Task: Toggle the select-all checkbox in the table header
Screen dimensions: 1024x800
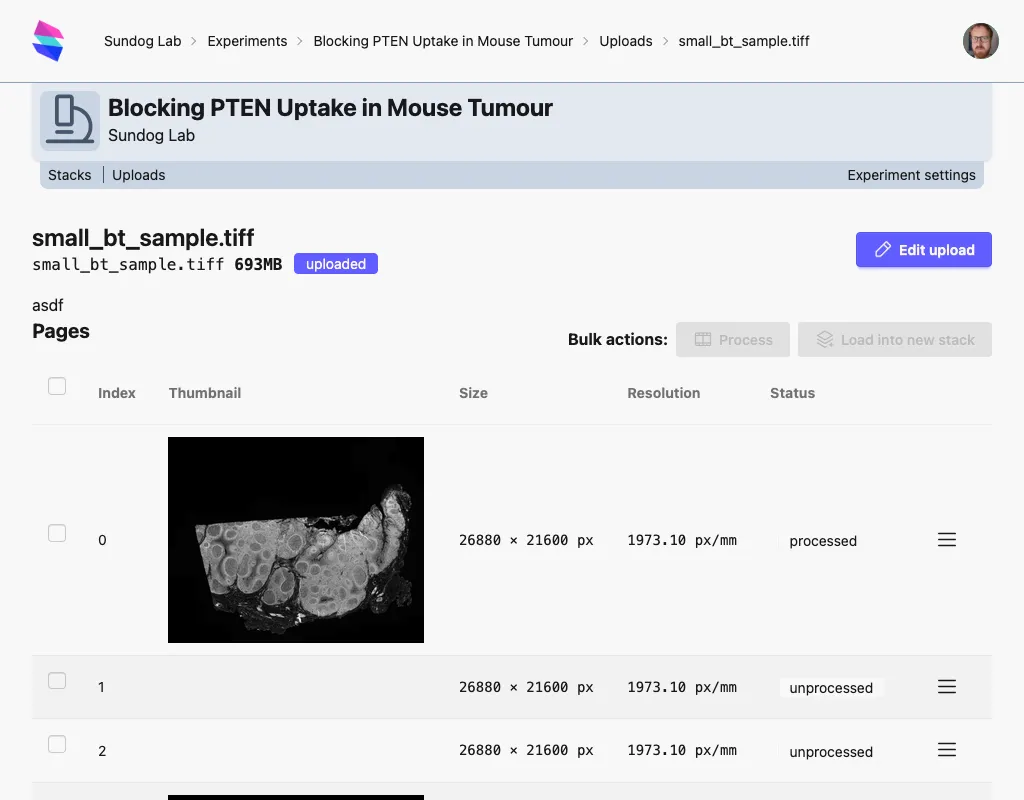Action: pyautogui.click(x=57, y=385)
